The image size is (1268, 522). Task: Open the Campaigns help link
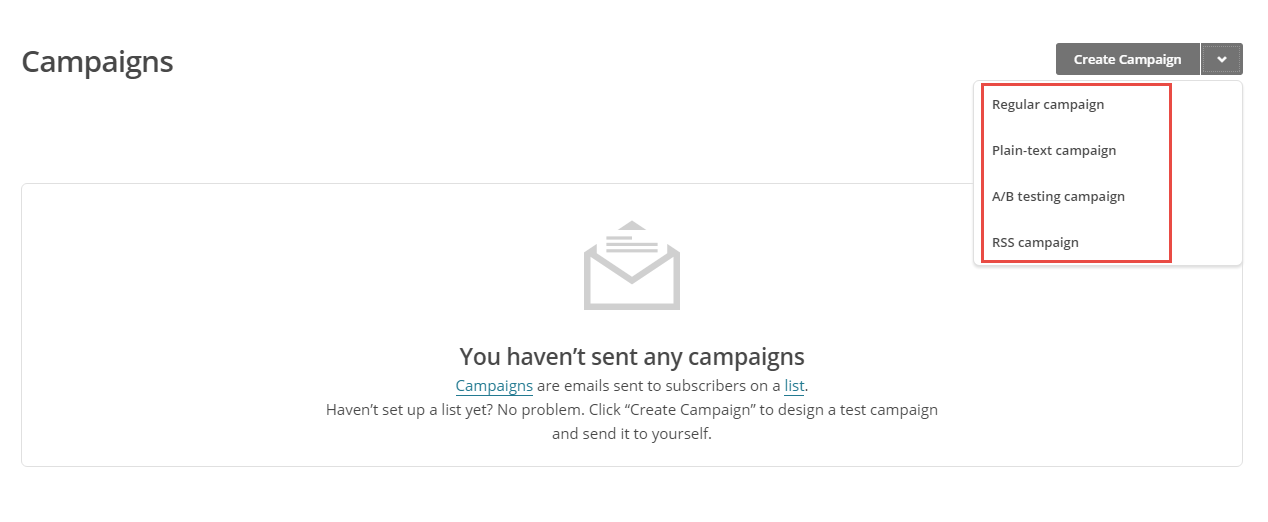click(494, 385)
